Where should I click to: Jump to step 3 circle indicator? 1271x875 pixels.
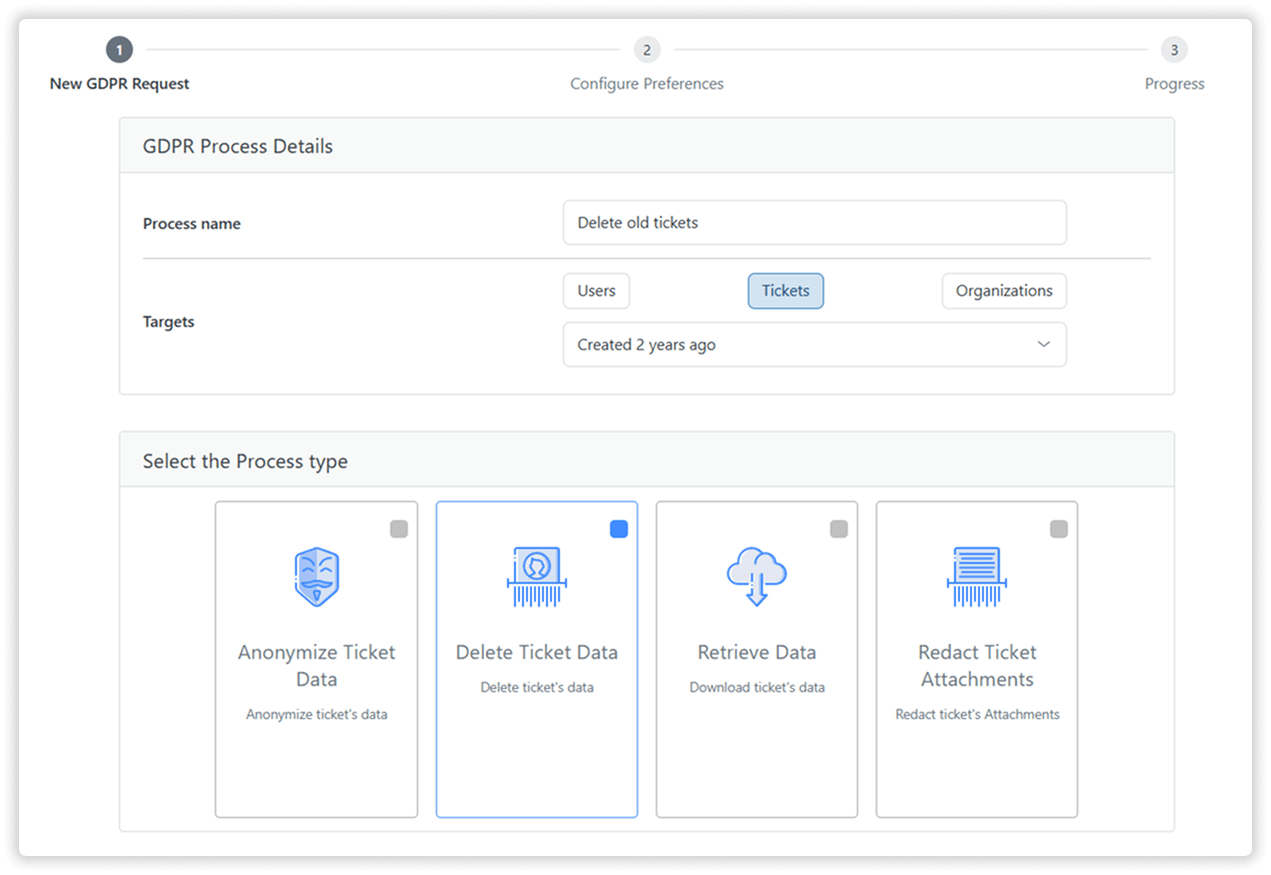pos(1174,50)
